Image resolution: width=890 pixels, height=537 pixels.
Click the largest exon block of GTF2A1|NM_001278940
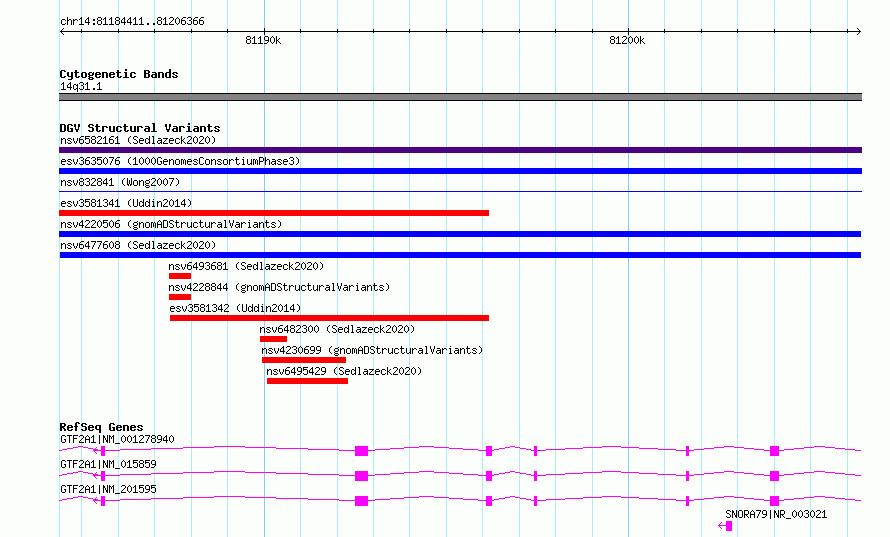(x=362, y=451)
